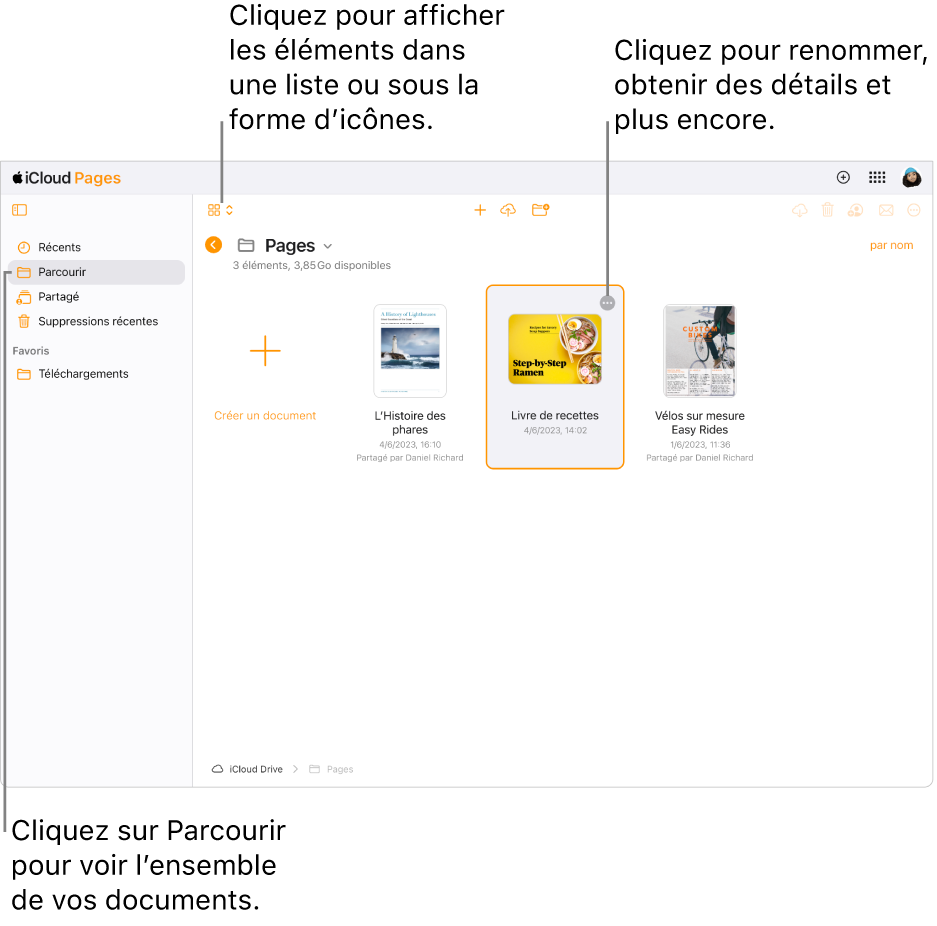Click the plus icon to add a document
This screenshot has width=937, height=926.
pos(479,210)
